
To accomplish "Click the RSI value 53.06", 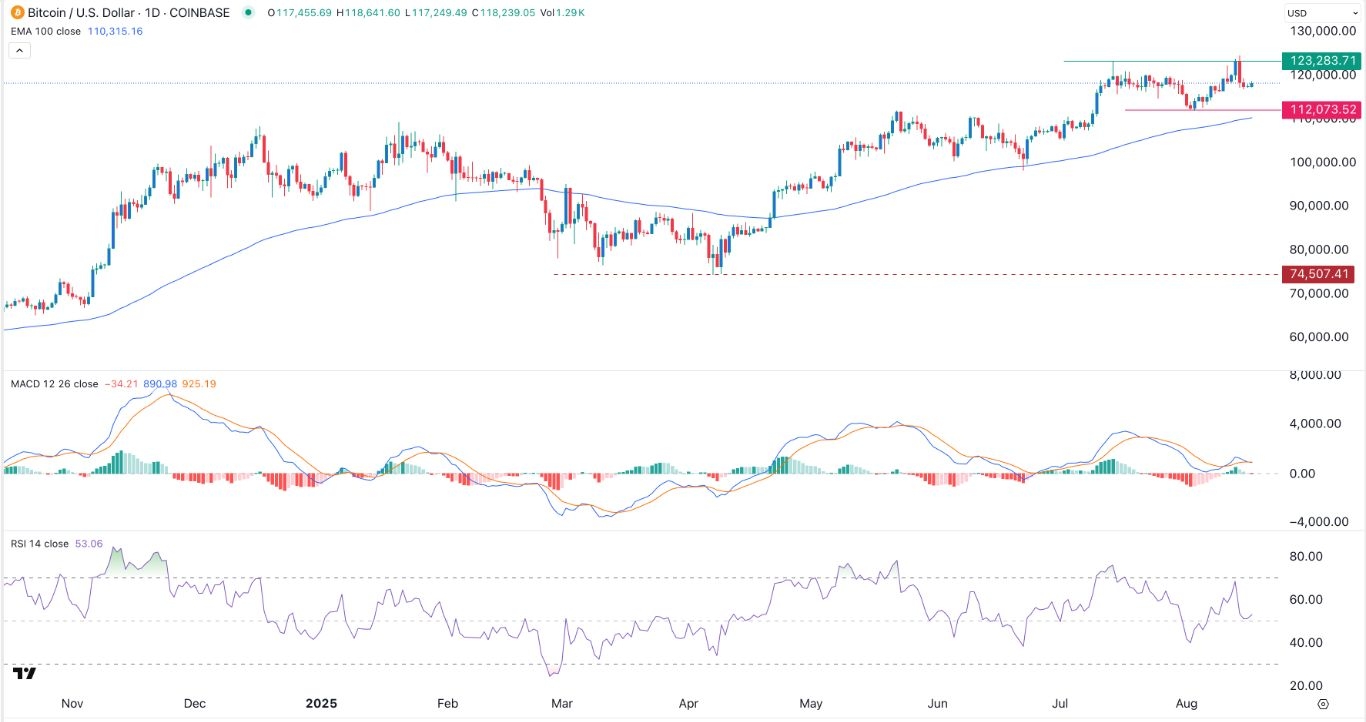I will (x=88, y=544).
